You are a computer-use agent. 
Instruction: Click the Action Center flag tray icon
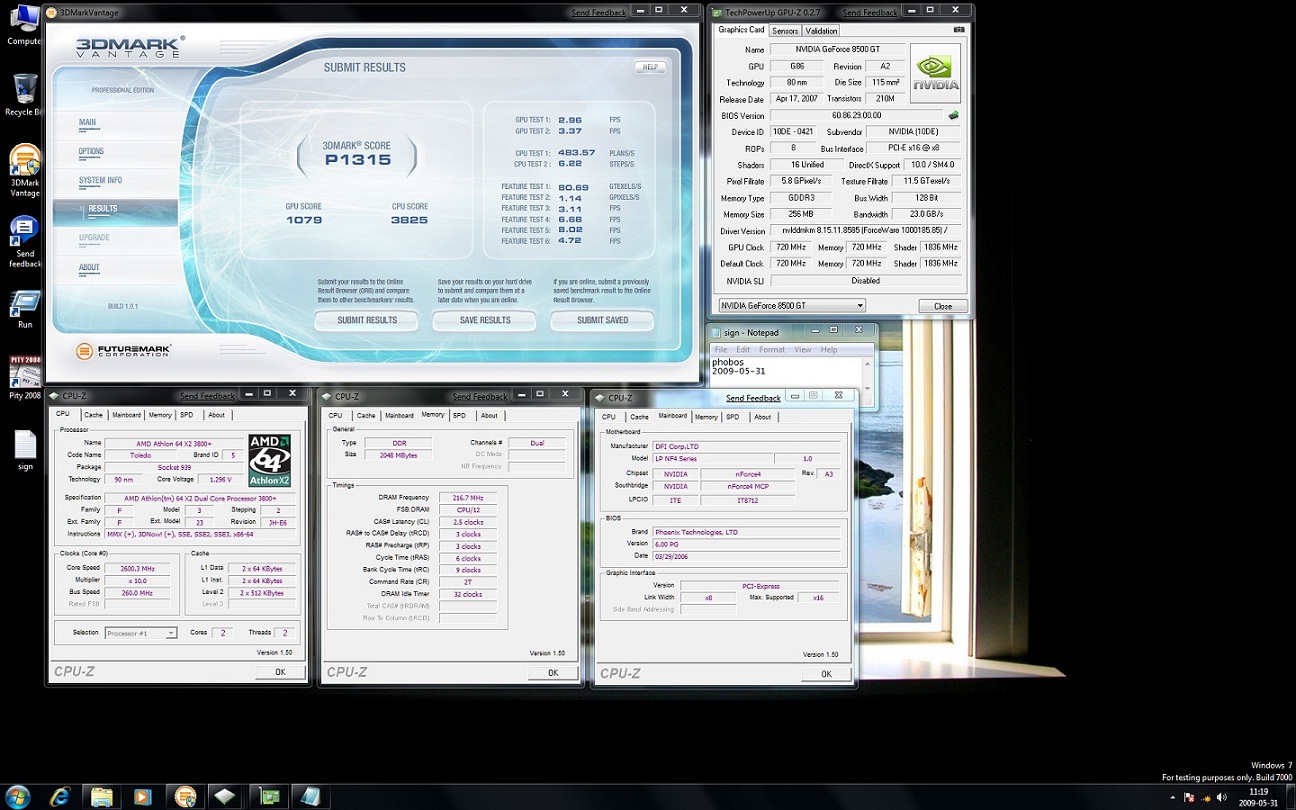pos(1188,797)
